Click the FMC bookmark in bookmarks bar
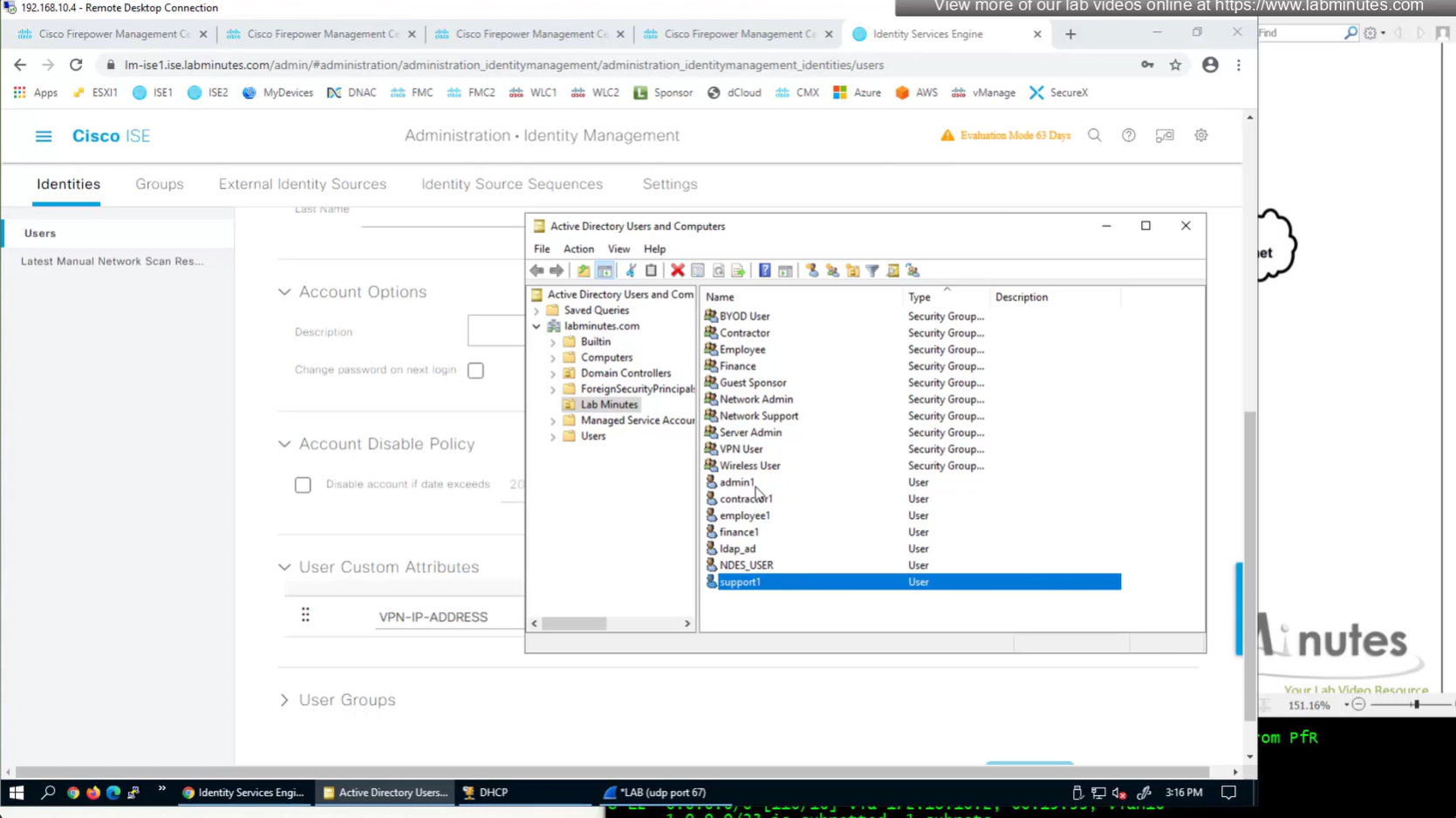 [413, 92]
